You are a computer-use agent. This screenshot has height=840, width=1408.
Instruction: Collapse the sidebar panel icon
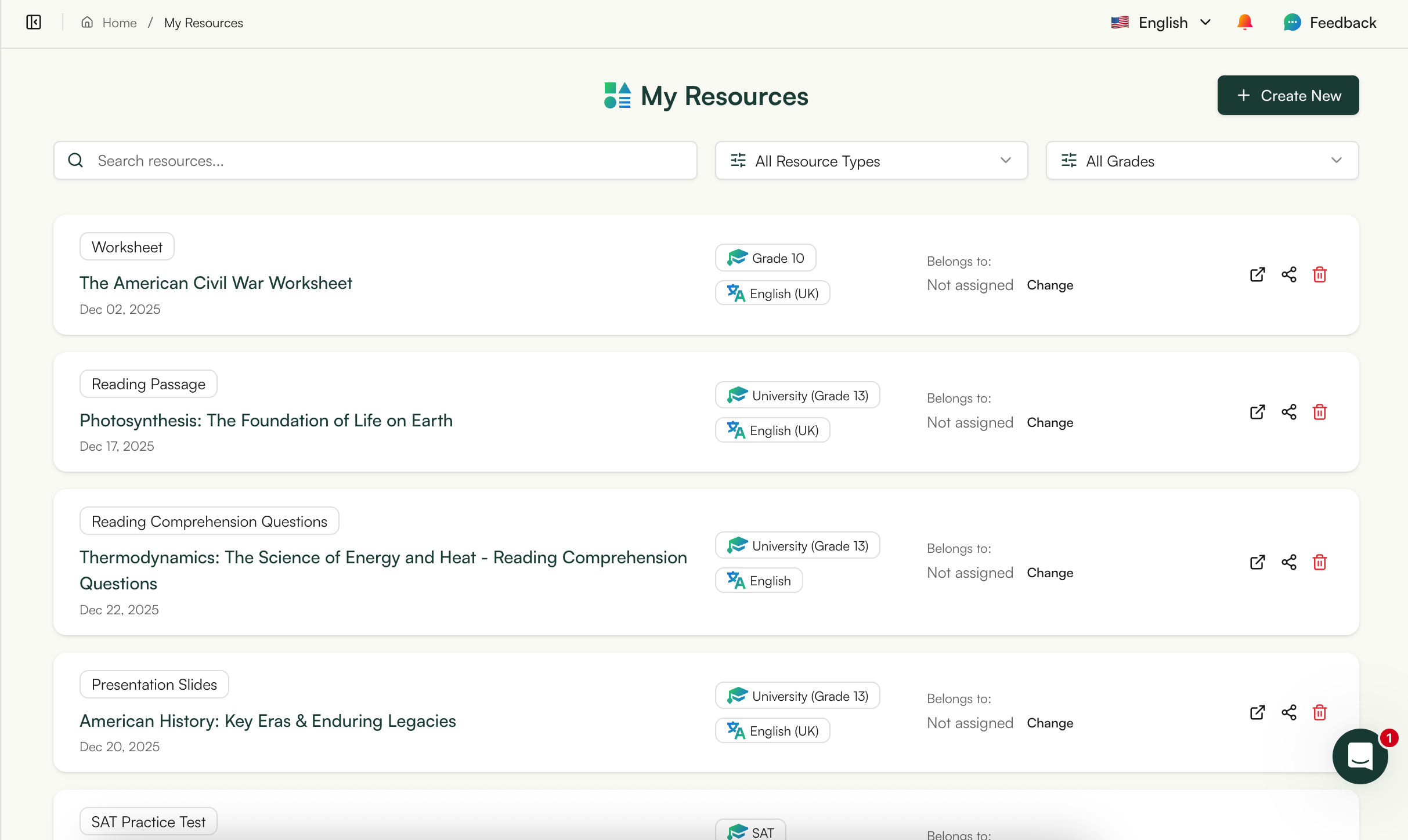(34, 23)
